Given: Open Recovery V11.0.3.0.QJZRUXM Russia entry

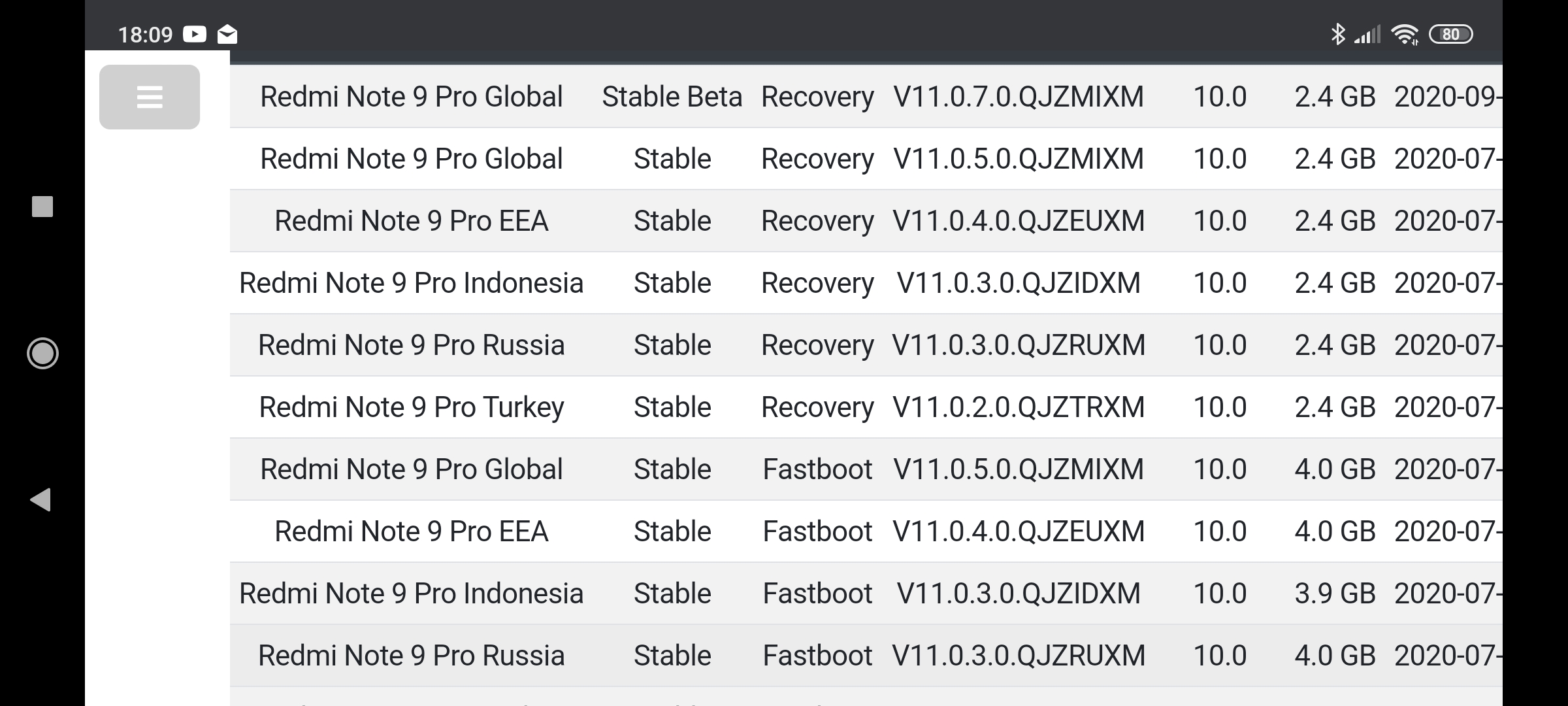Looking at the screenshot, I should [866, 345].
